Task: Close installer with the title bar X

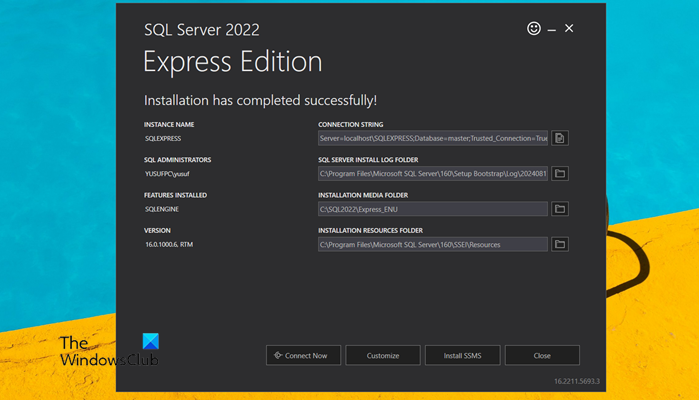Action: [x=569, y=29]
